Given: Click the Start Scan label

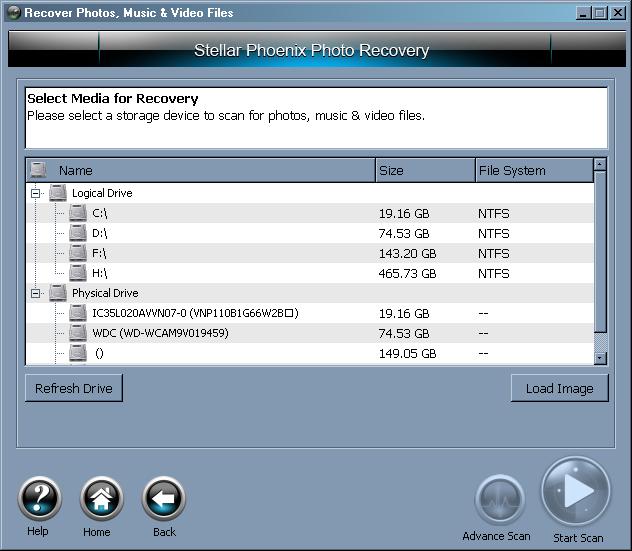Looking at the screenshot, I should [578, 538].
